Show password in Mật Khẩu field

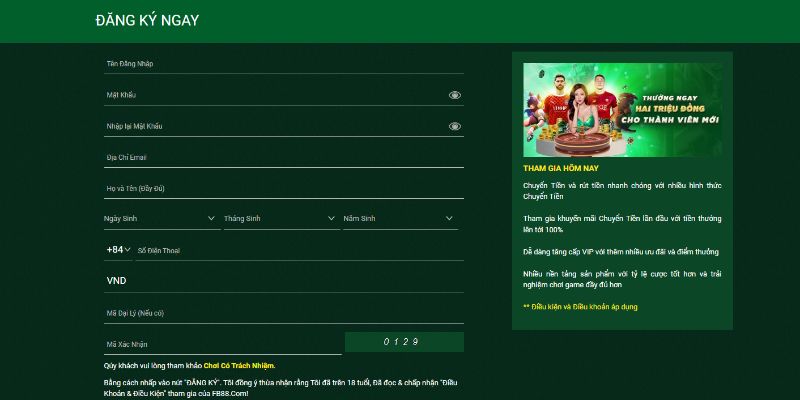pyautogui.click(x=454, y=95)
